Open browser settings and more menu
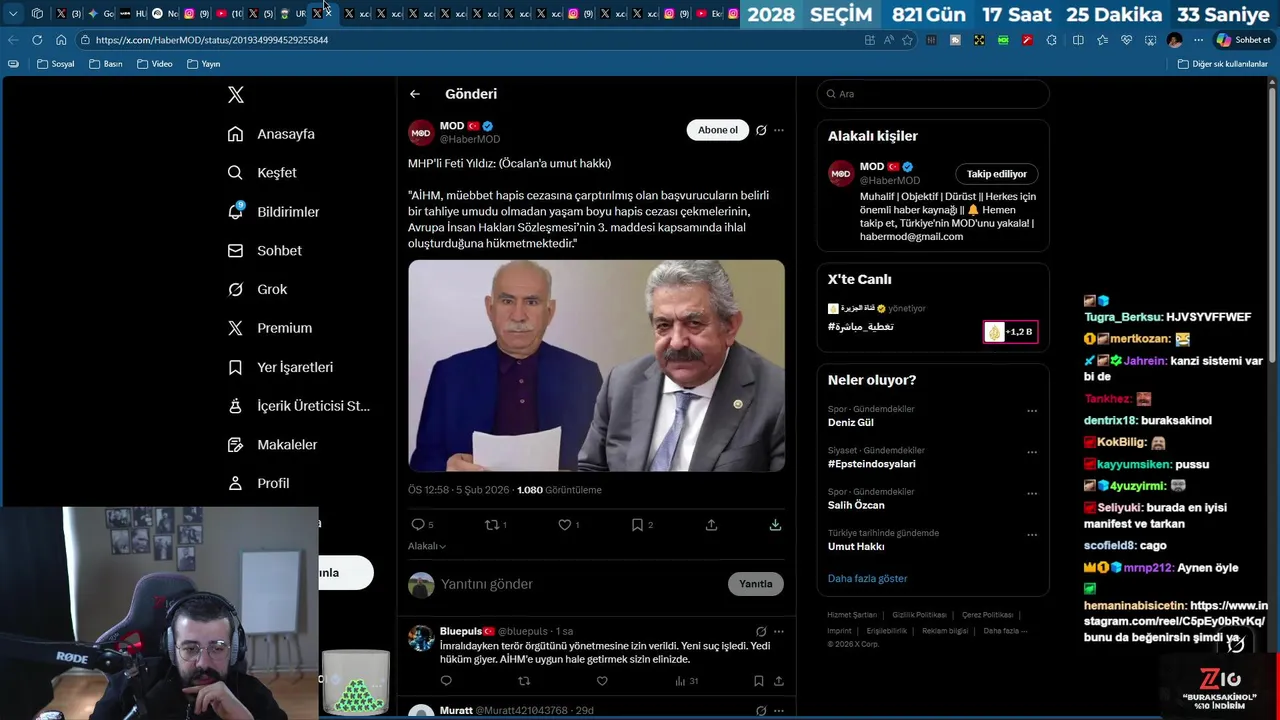This screenshot has height=720, width=1280. (x=1198, y=40)
